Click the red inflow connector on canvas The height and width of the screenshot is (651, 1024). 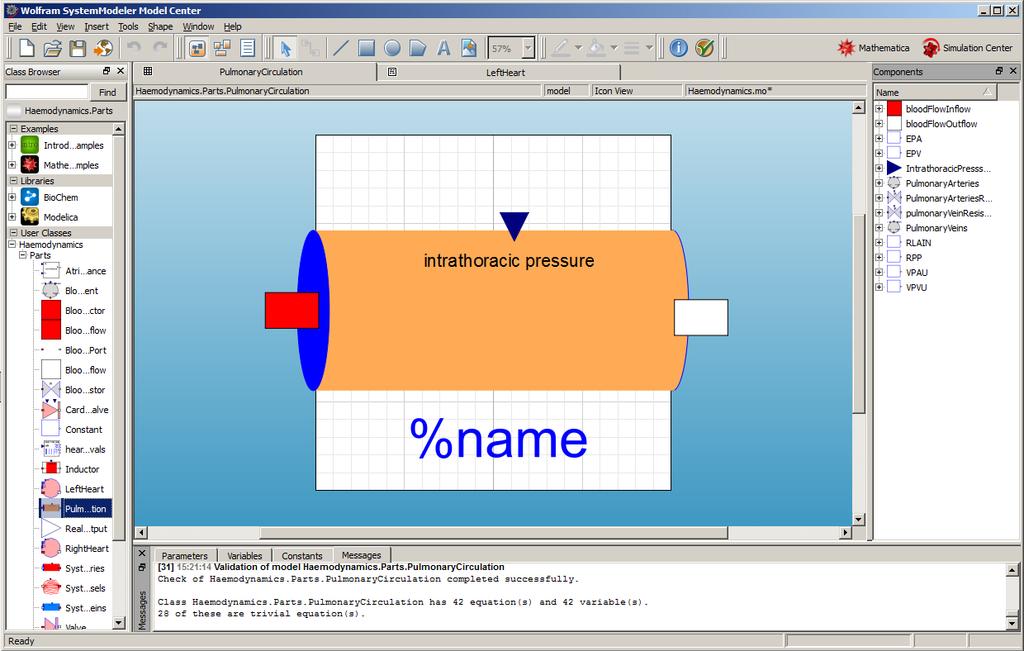point(291,310)
